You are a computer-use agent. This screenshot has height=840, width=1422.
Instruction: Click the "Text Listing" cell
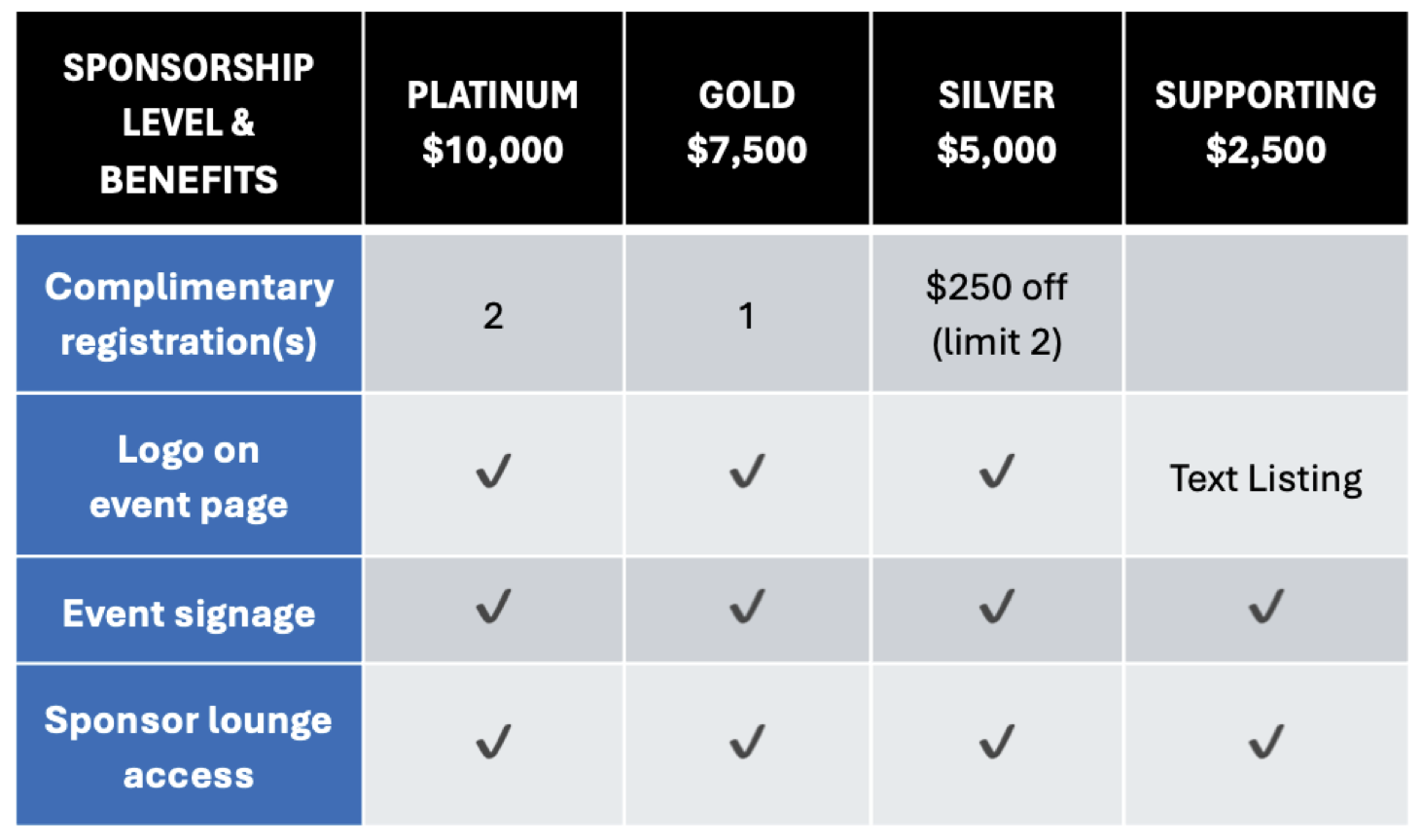[x=1265, y=478]
